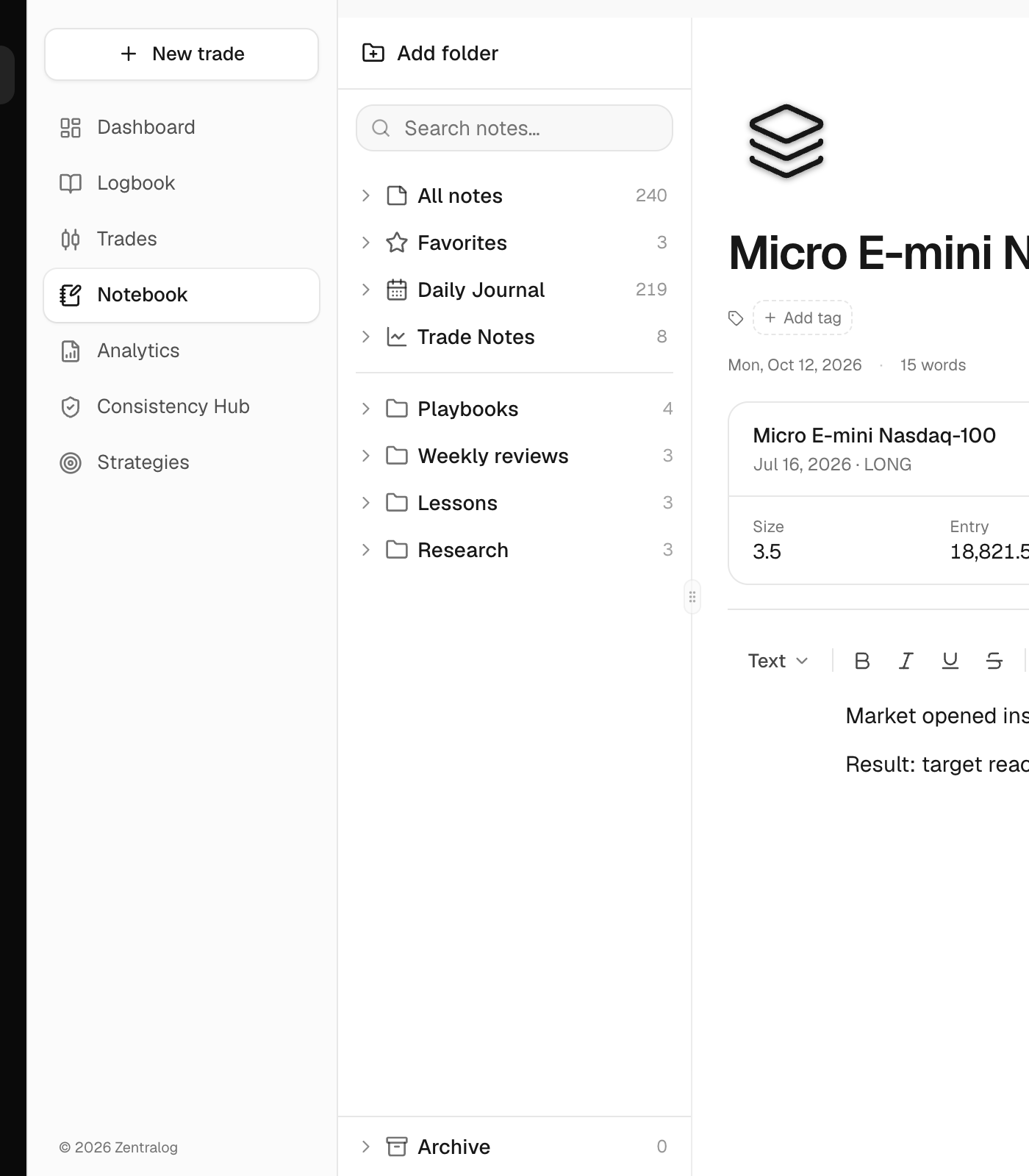Apply underline formatting

click(x=950, y=661)
